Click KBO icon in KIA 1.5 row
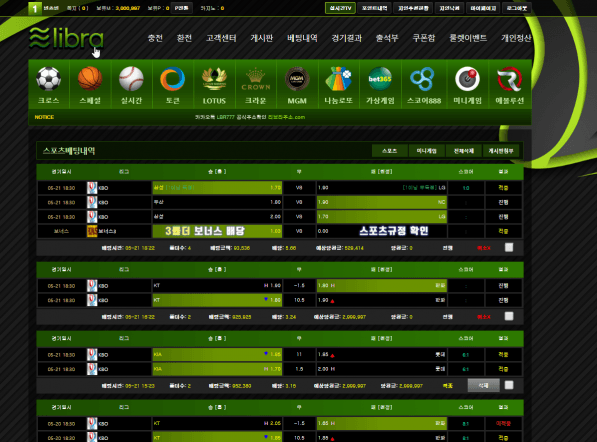This screenshot has height=442, width=597. coord(92,369)
